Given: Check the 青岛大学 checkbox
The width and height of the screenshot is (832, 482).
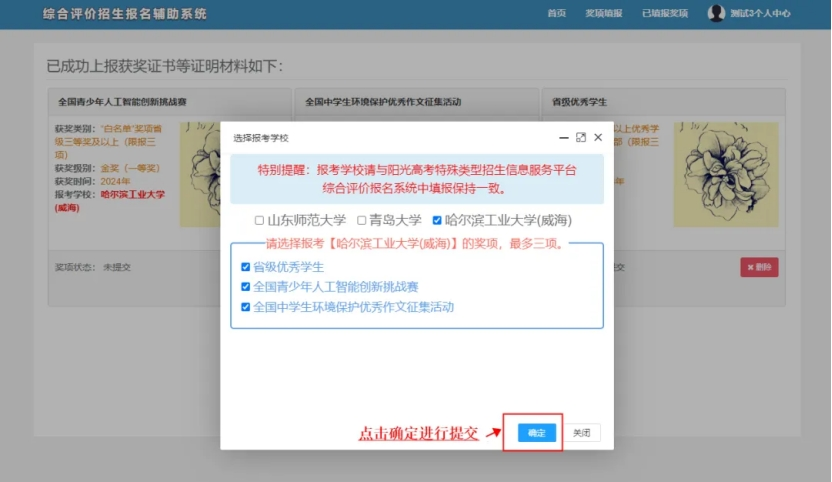Looking at the screenshot, I should pos(362,220).
